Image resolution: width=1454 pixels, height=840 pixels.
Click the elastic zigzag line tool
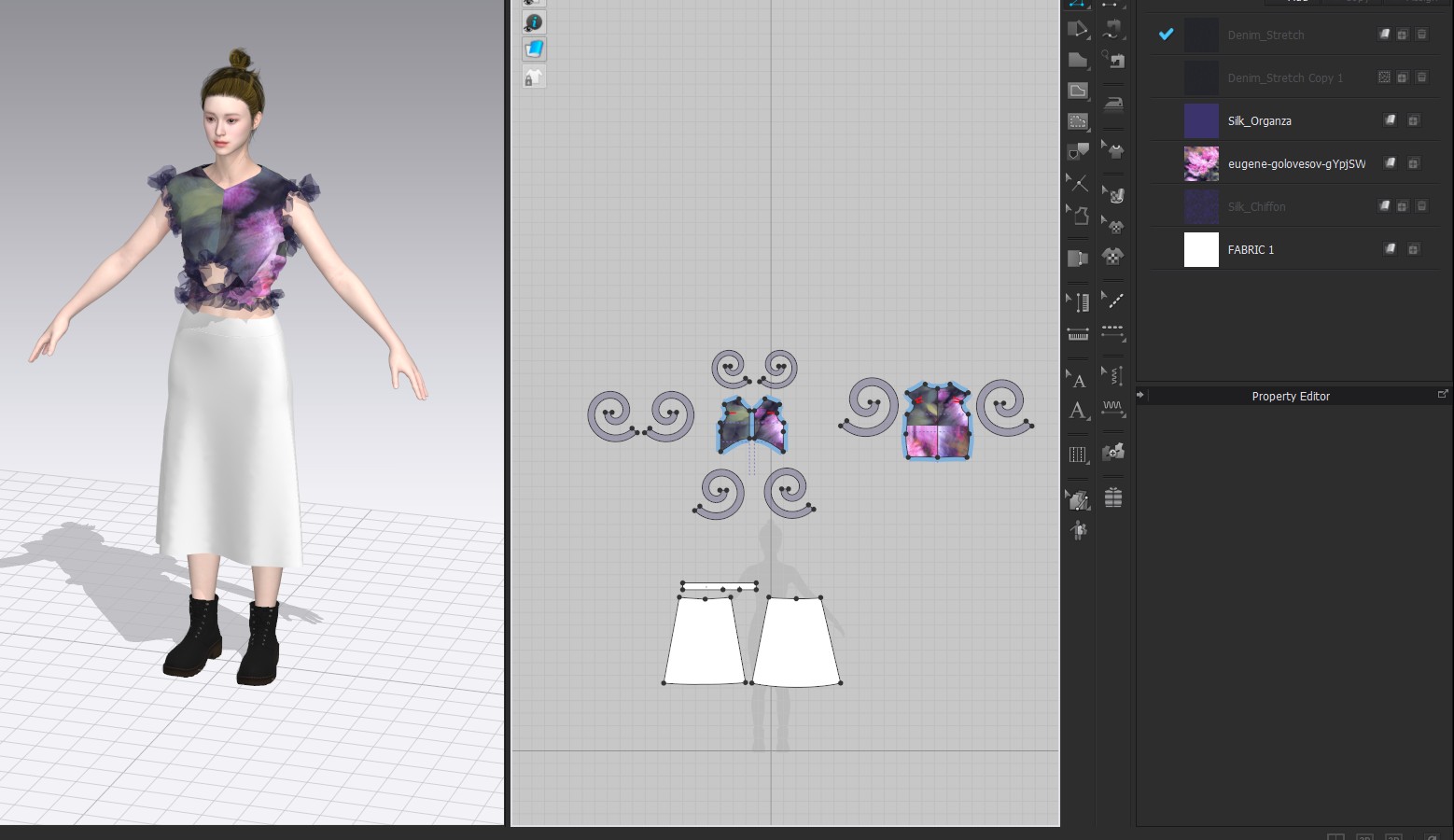click(1113, 408)
